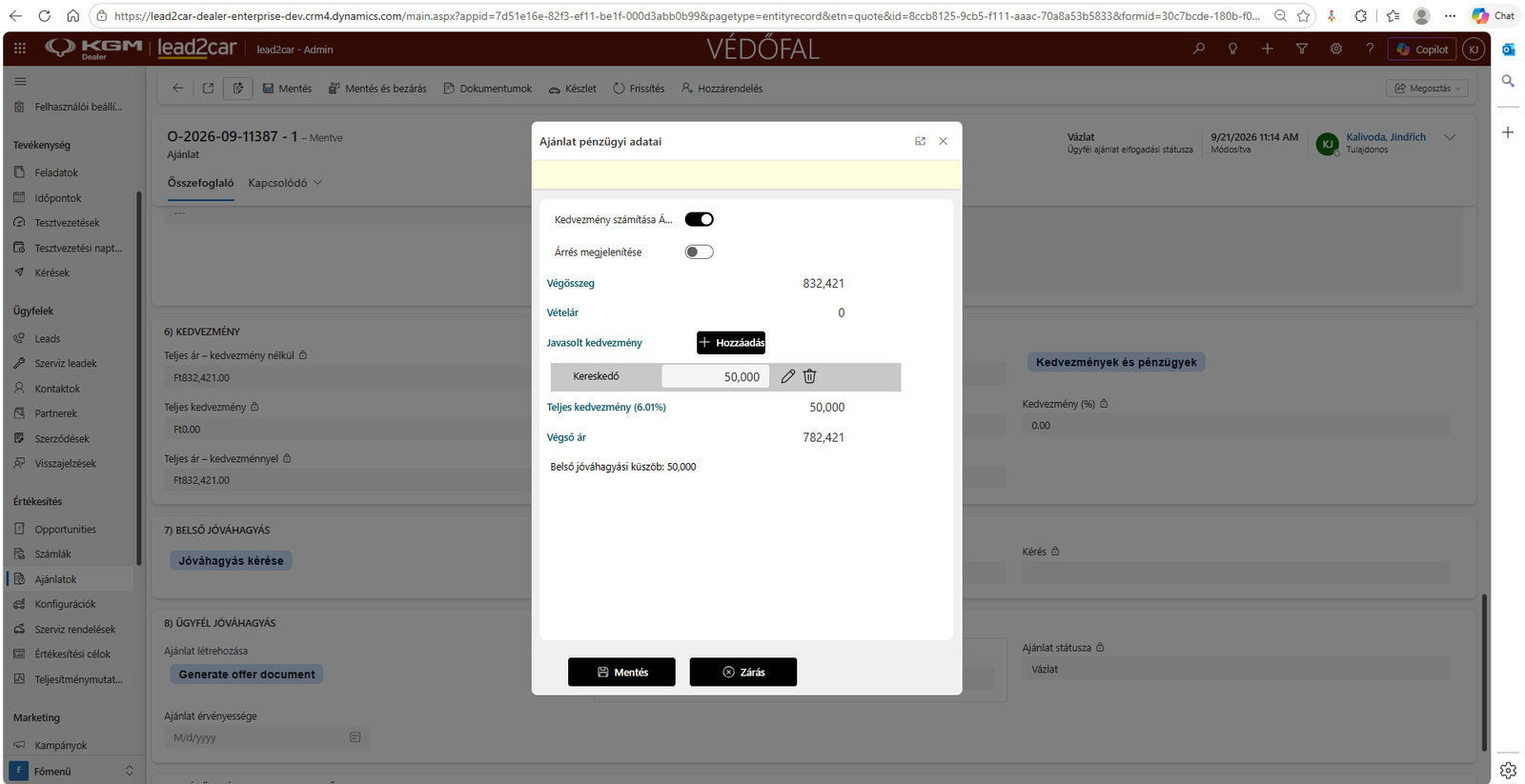Delete the Kereskedő discount with trash icon
Image resolution: width=1525 pixels, height=784 pixels.
809,376
